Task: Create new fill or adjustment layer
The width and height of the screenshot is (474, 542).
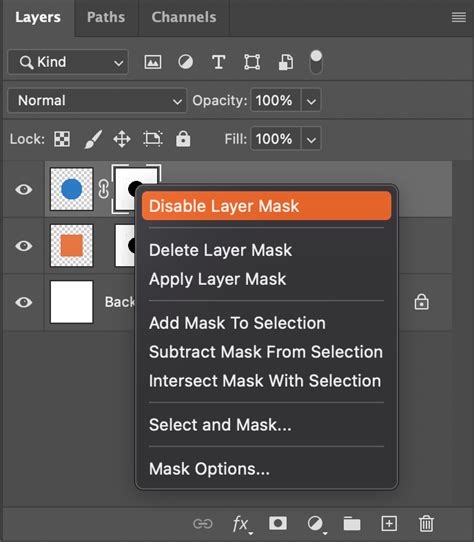Action: (316, 524)
